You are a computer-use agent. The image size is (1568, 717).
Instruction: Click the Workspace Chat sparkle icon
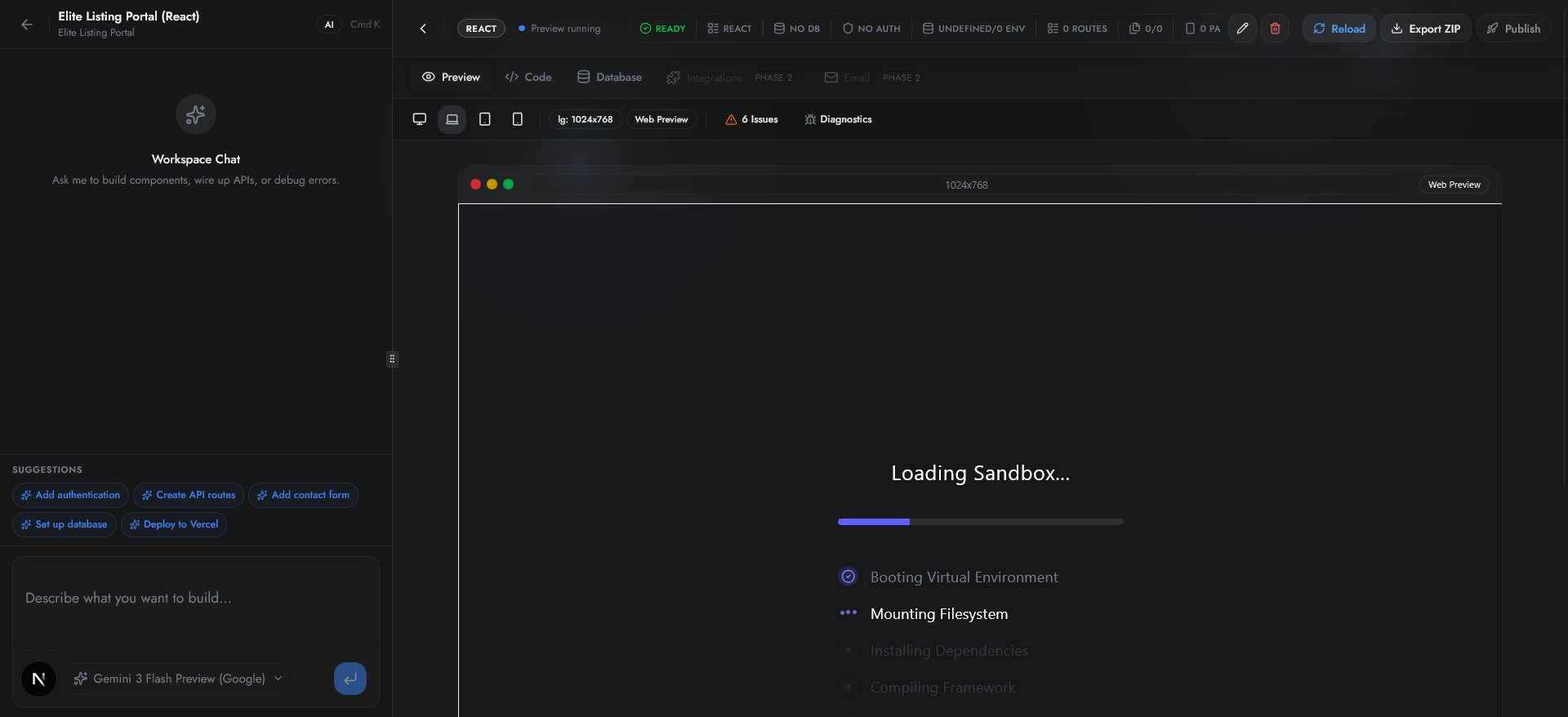[196, 114]
